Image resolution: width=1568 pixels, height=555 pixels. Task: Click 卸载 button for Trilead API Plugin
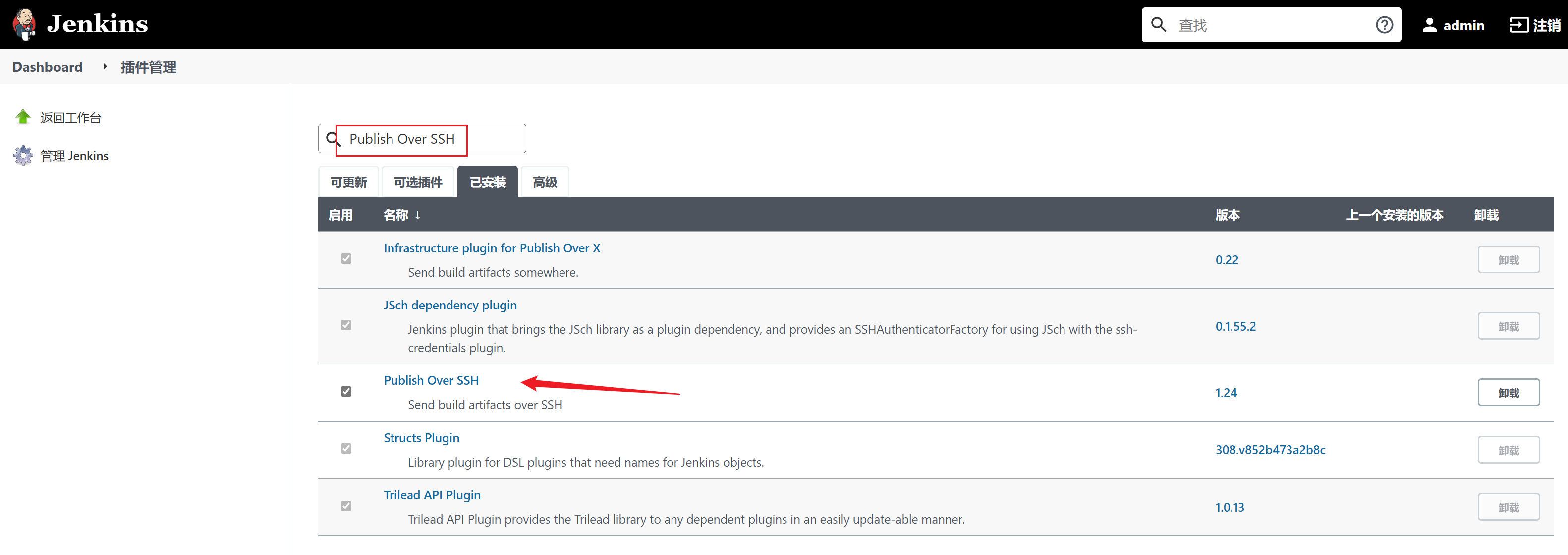[1509, 507]
